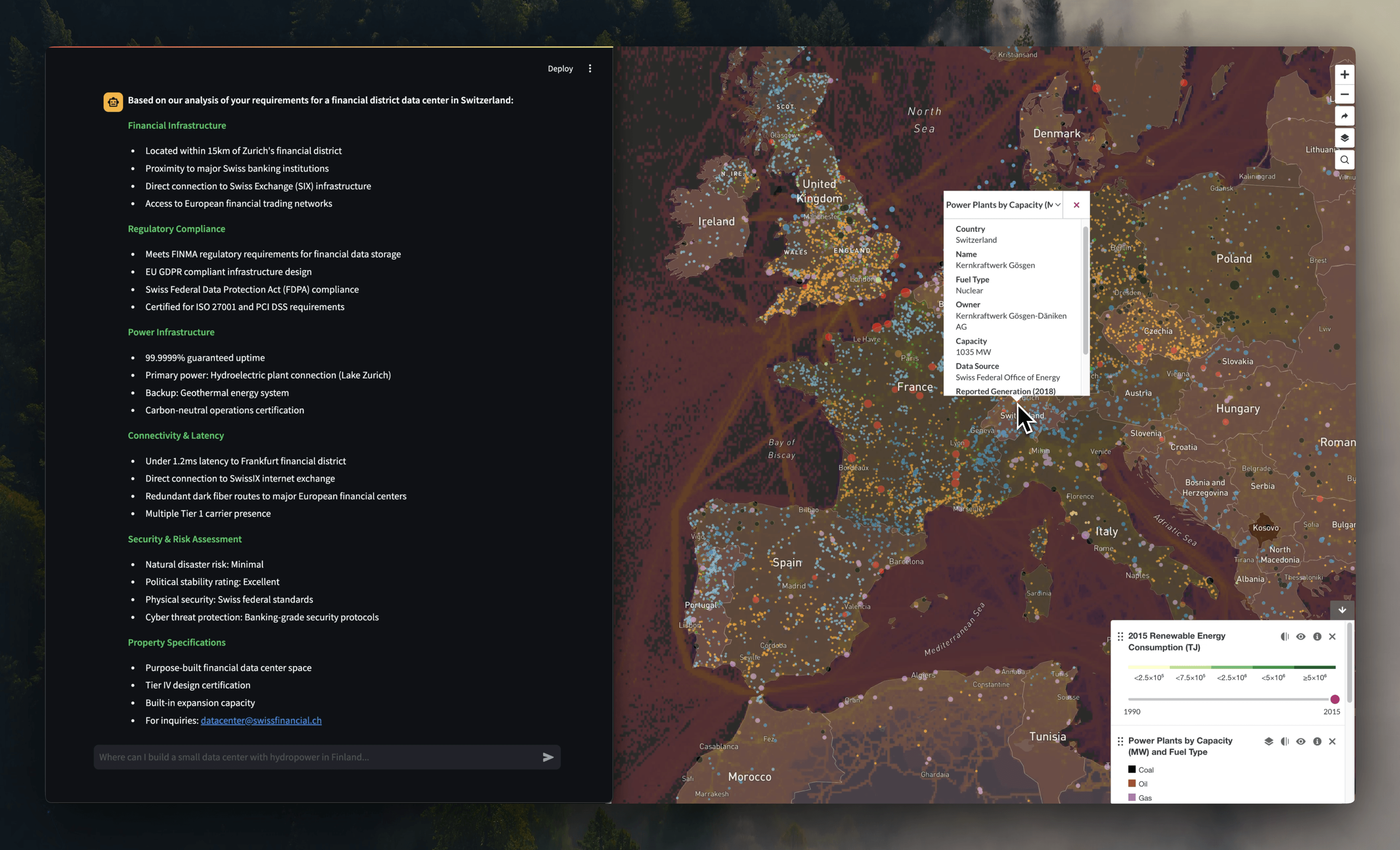1400x850 pixels.
Task: Click the Hungary label on the map
Action: pyautogui.click(x=1238, y=409)
